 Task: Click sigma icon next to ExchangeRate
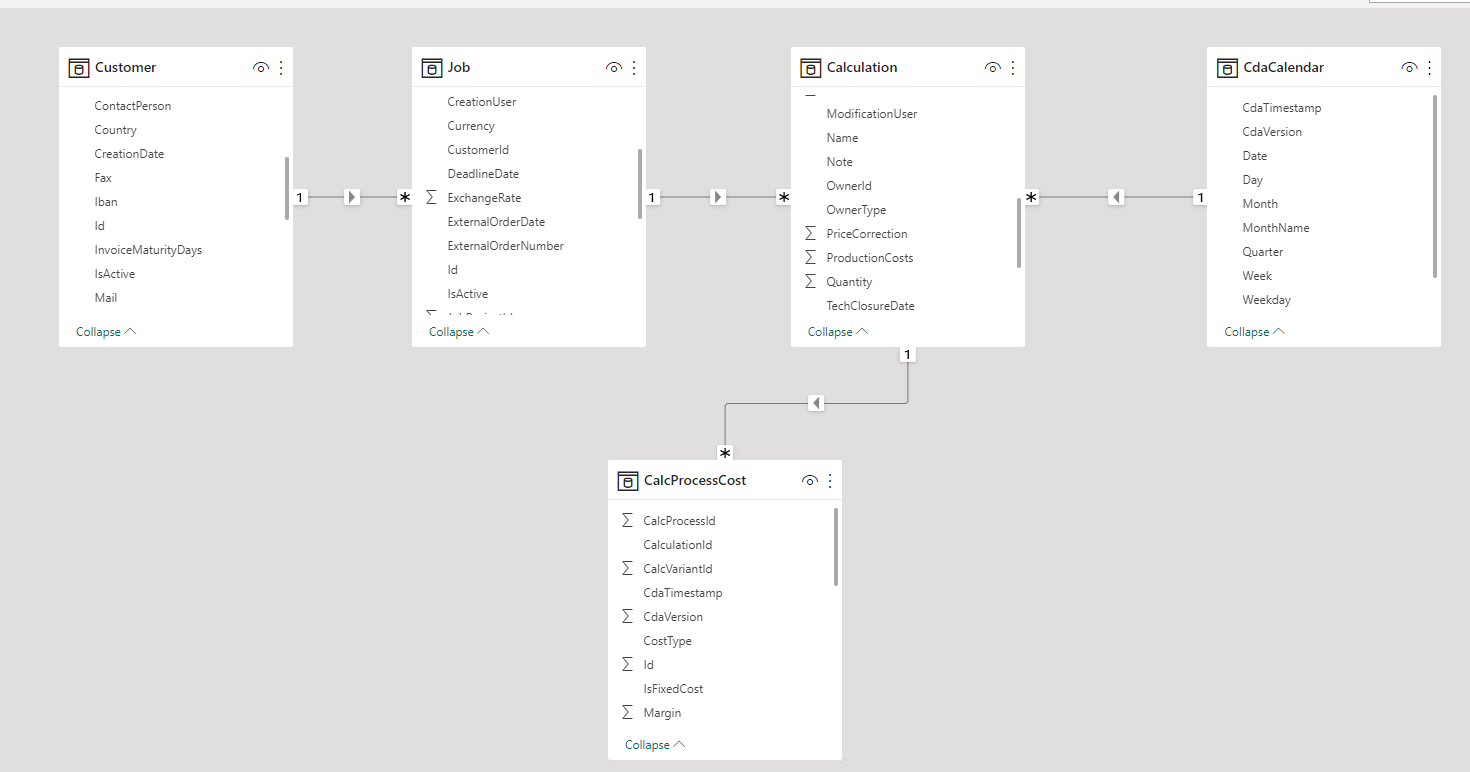(x=432, y=198)
